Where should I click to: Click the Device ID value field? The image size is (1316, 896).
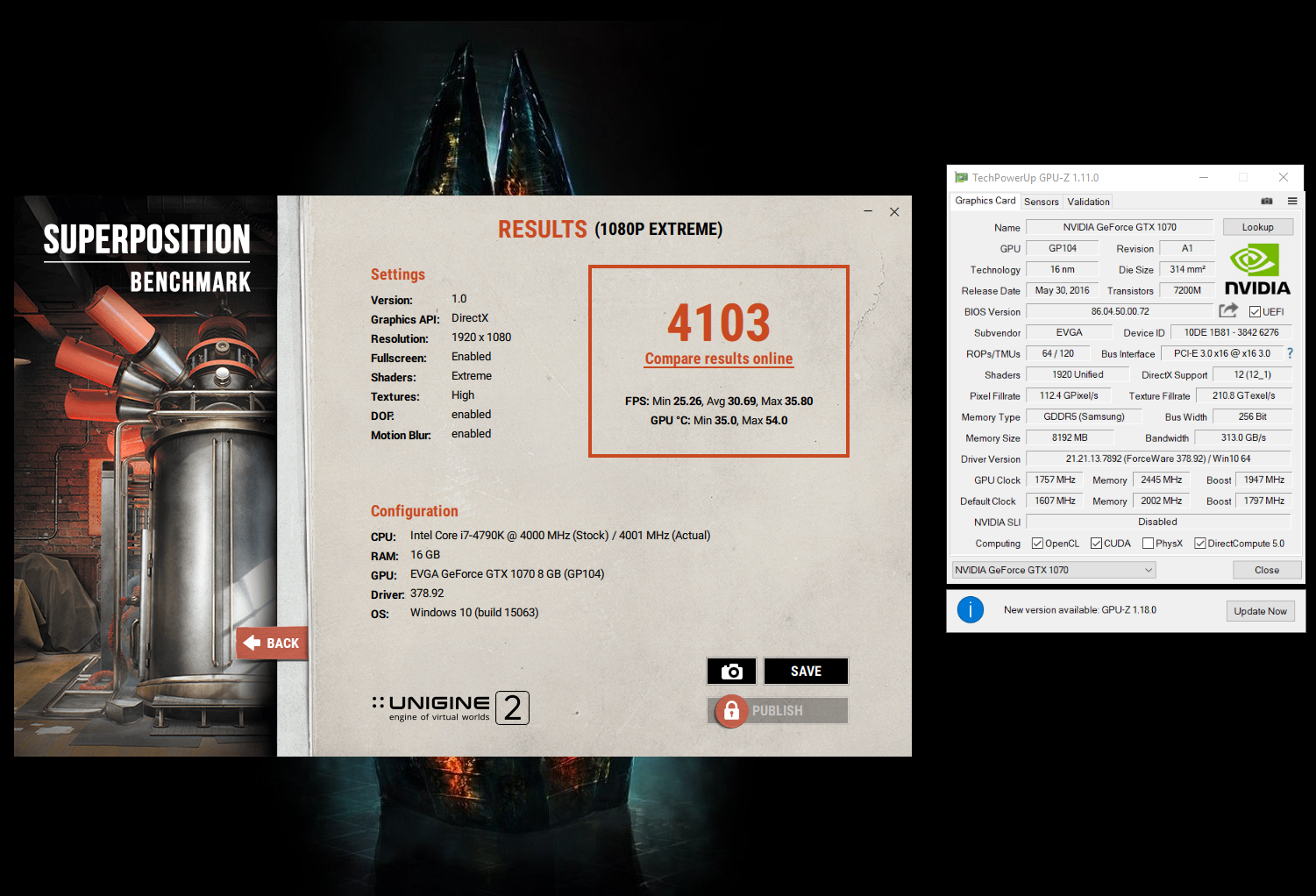point(1231,332)
